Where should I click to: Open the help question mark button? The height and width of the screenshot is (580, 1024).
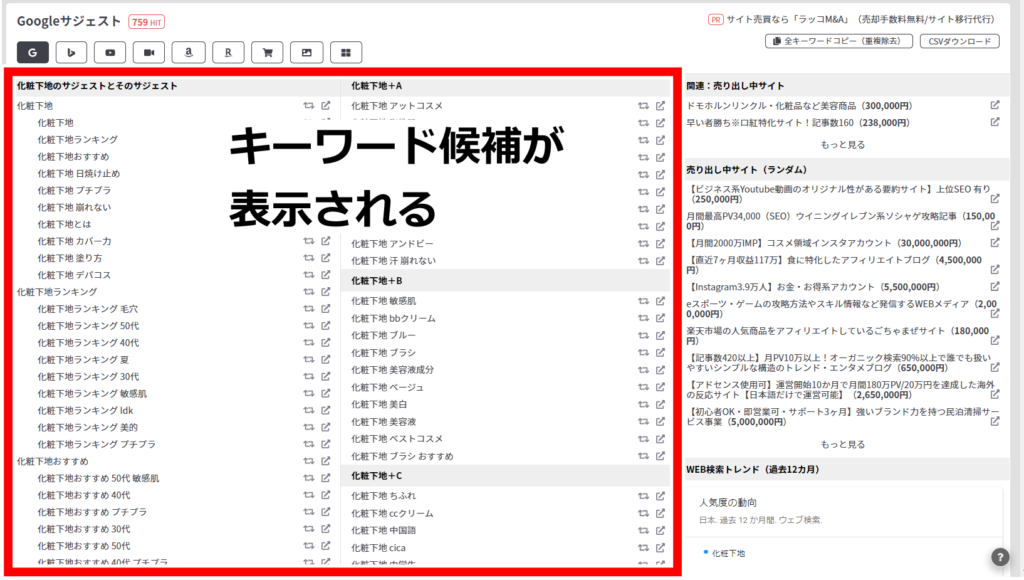pyautogui.click(x=1000, y=558)
